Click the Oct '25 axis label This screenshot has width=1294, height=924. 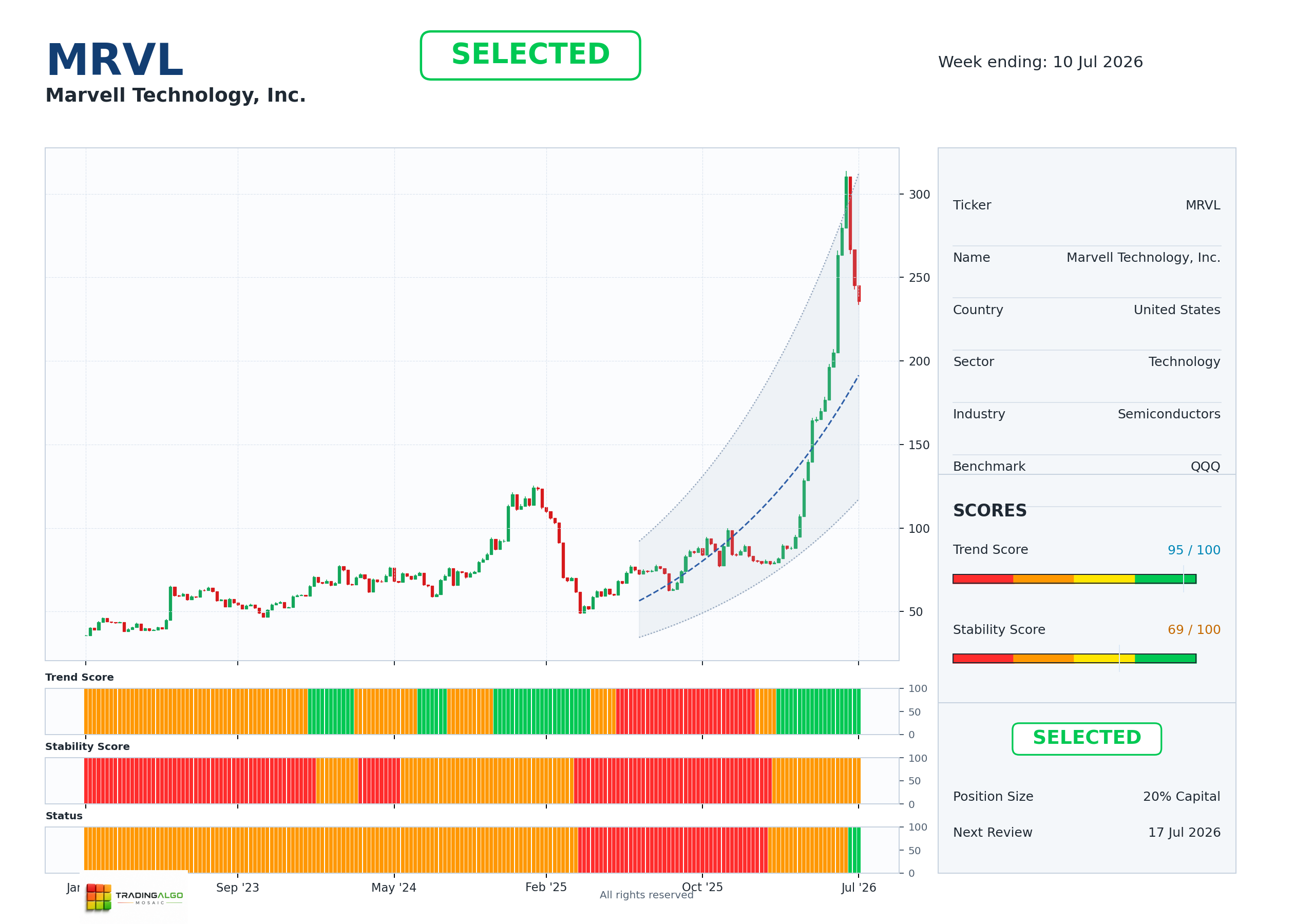(702, 887)
